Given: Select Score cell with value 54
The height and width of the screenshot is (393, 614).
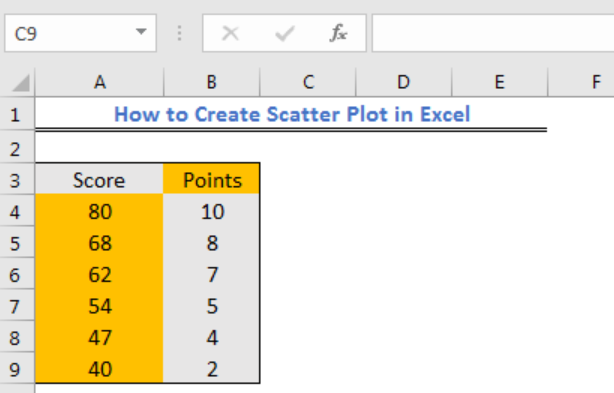Looking at the screenshot, I should 99,305.
